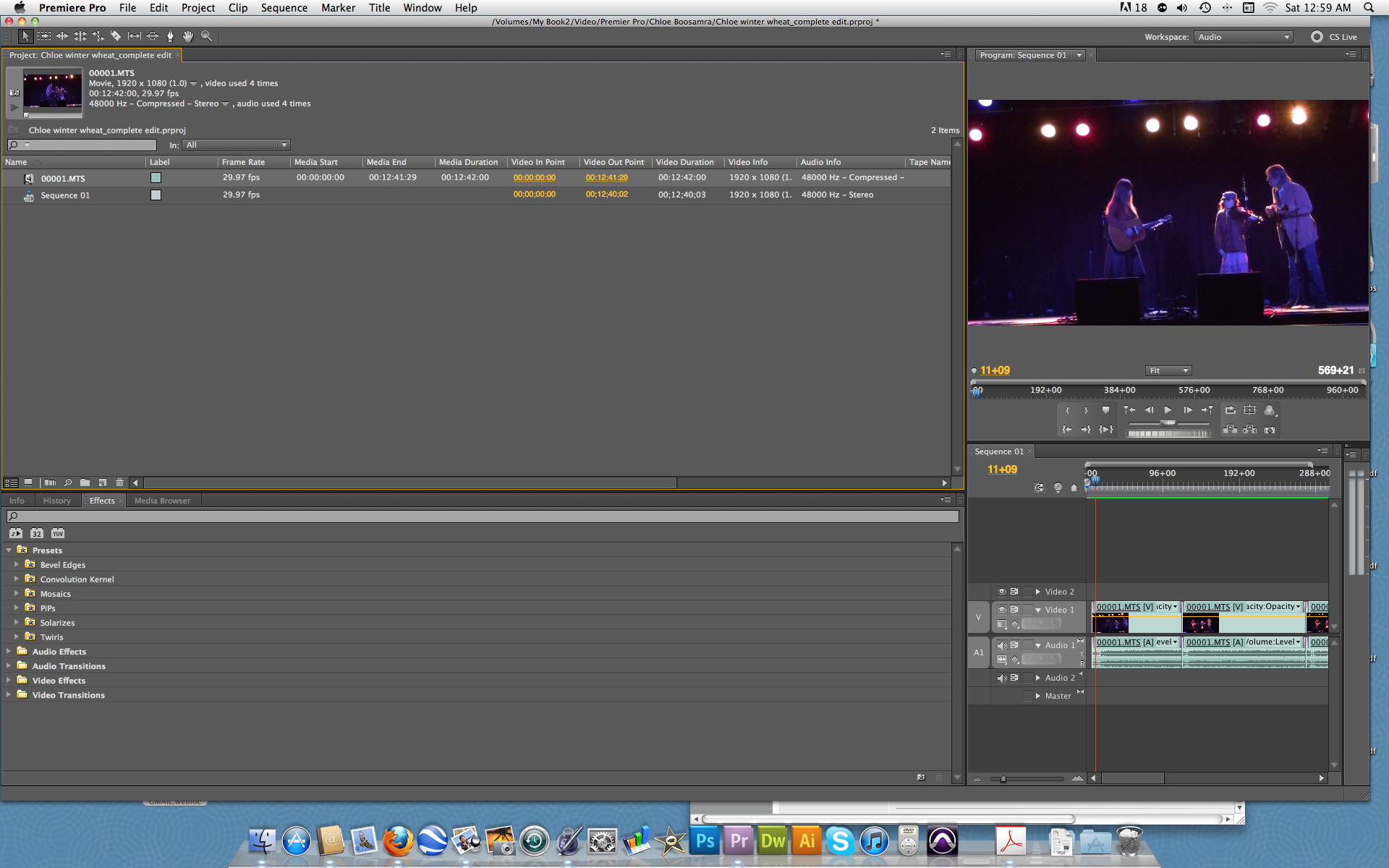This screenshot has height=868, width=1389.
Task: Collapse the Video 1 track
Action: point(1038,610)
